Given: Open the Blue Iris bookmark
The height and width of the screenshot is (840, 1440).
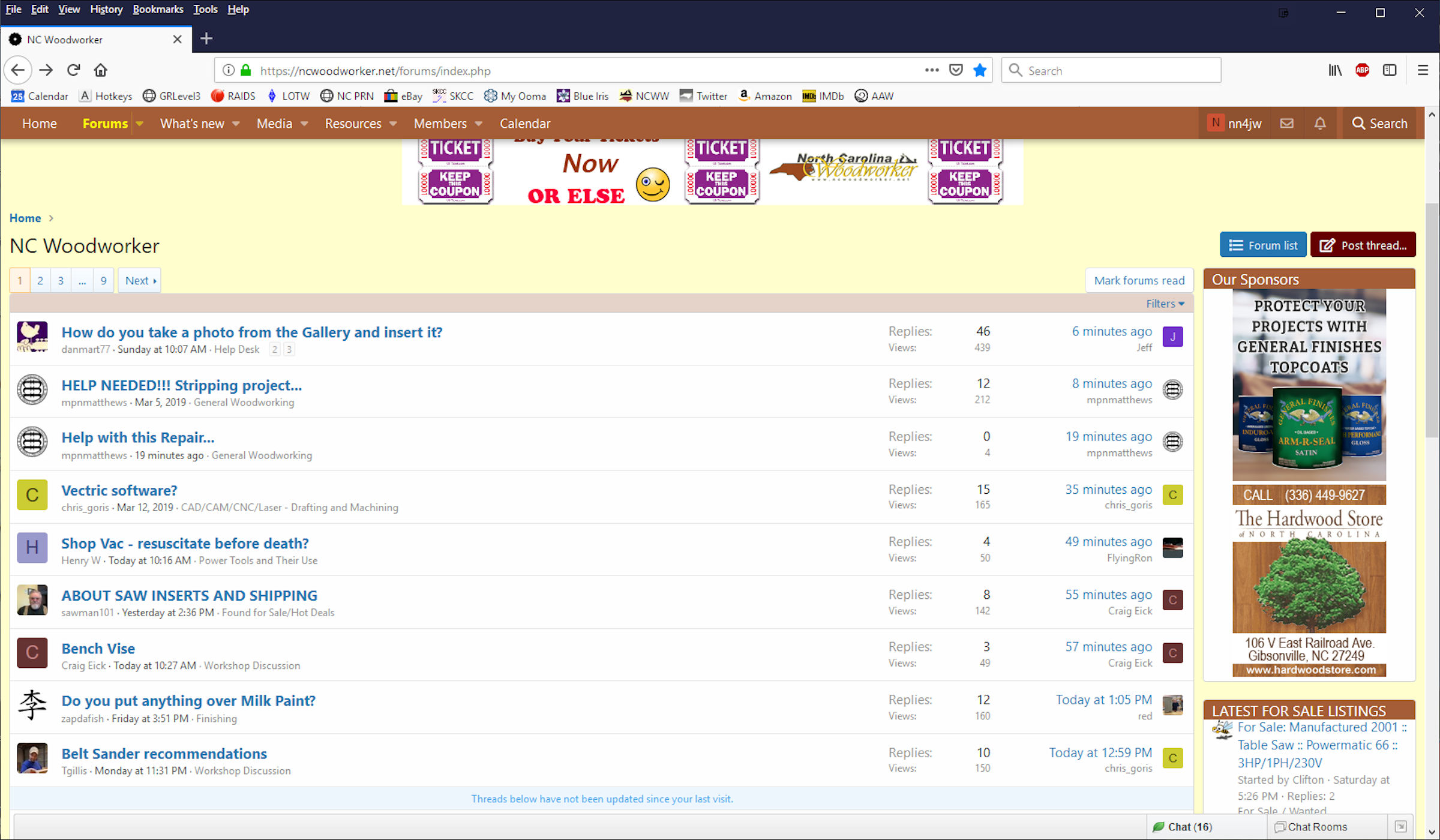Looking at the screenshot, I should pos(583,96).
